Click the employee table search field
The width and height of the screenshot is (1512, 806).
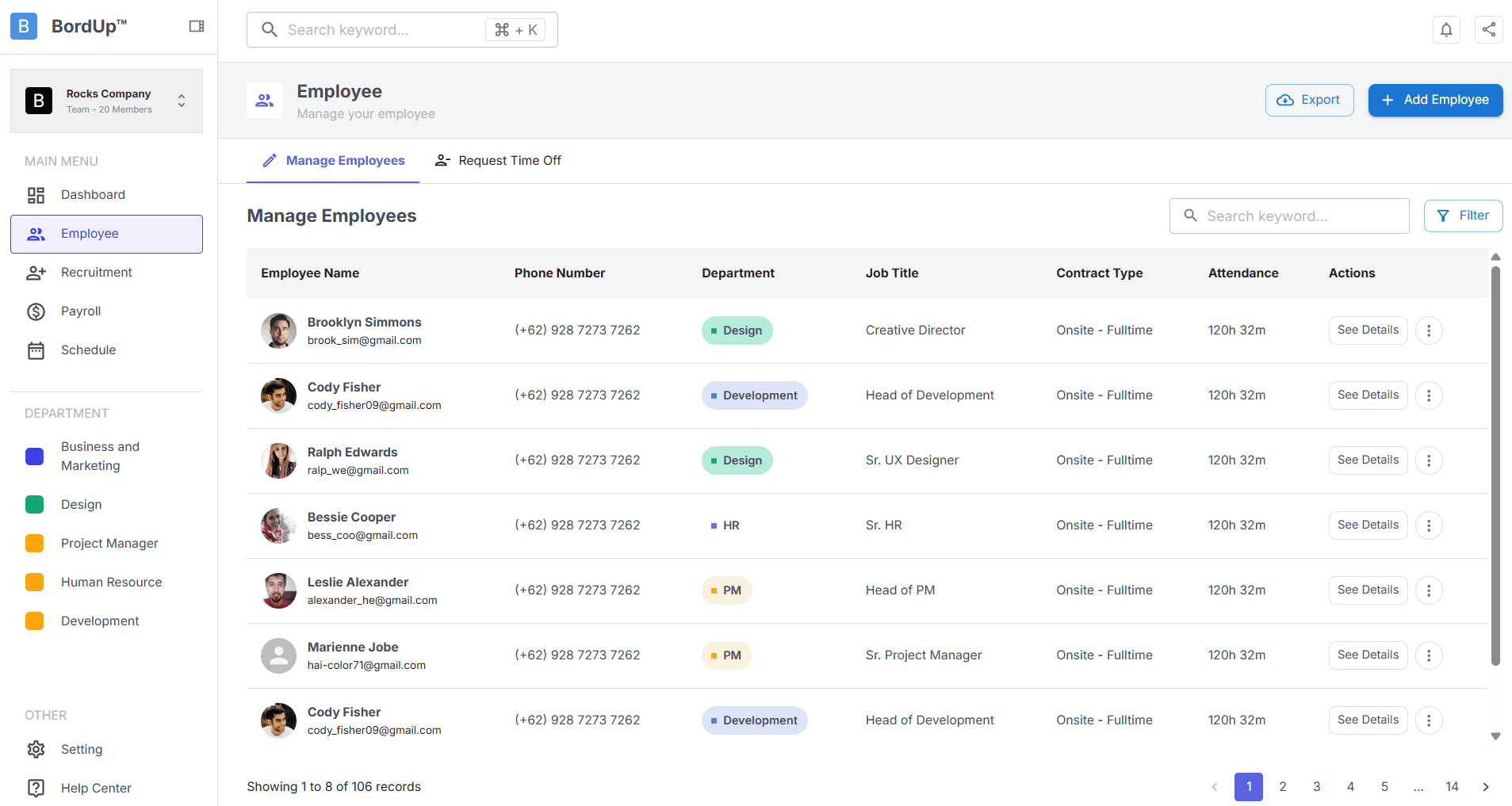coord(1289,216)
